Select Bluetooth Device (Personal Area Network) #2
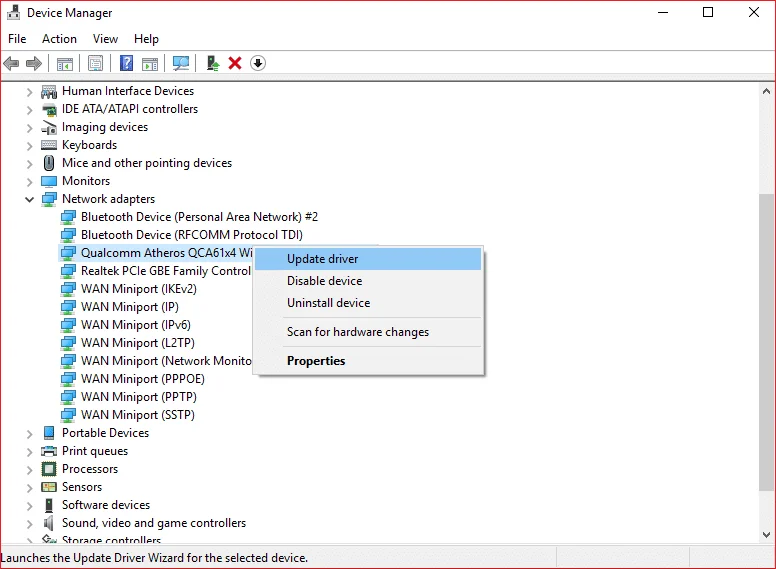This screenshot has width=776, height=569. [199, 217]
